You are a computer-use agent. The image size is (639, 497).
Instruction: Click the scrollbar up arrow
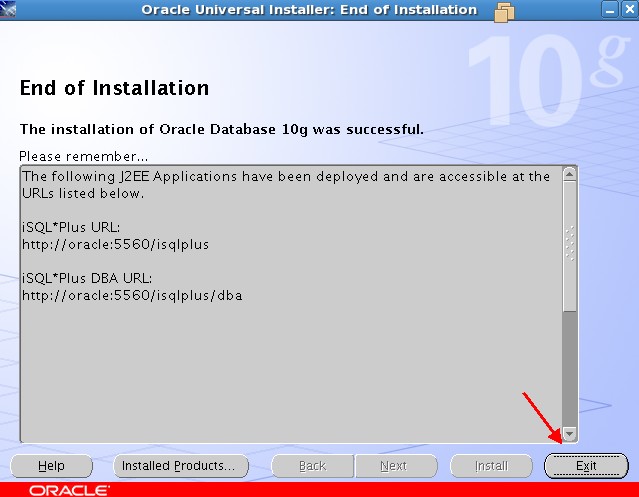point(569,174)
